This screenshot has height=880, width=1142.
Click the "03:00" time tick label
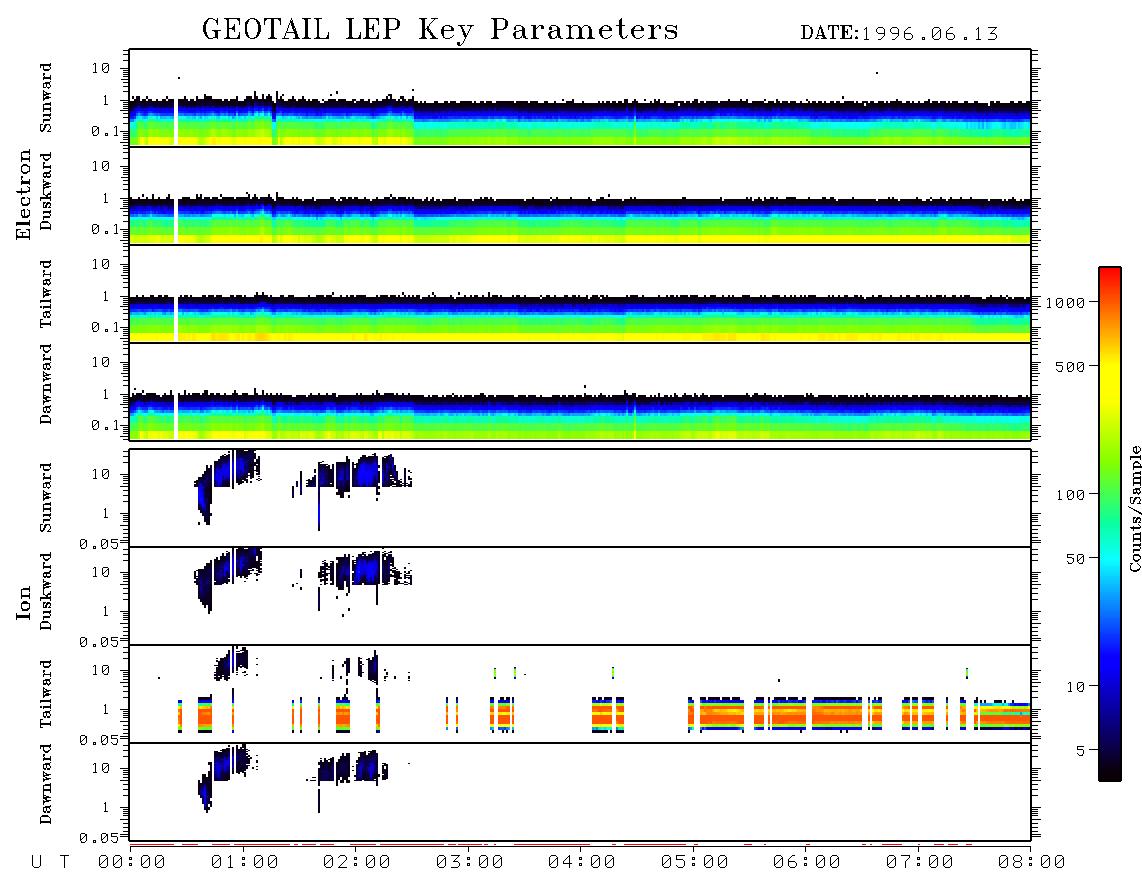pos(470,863)
